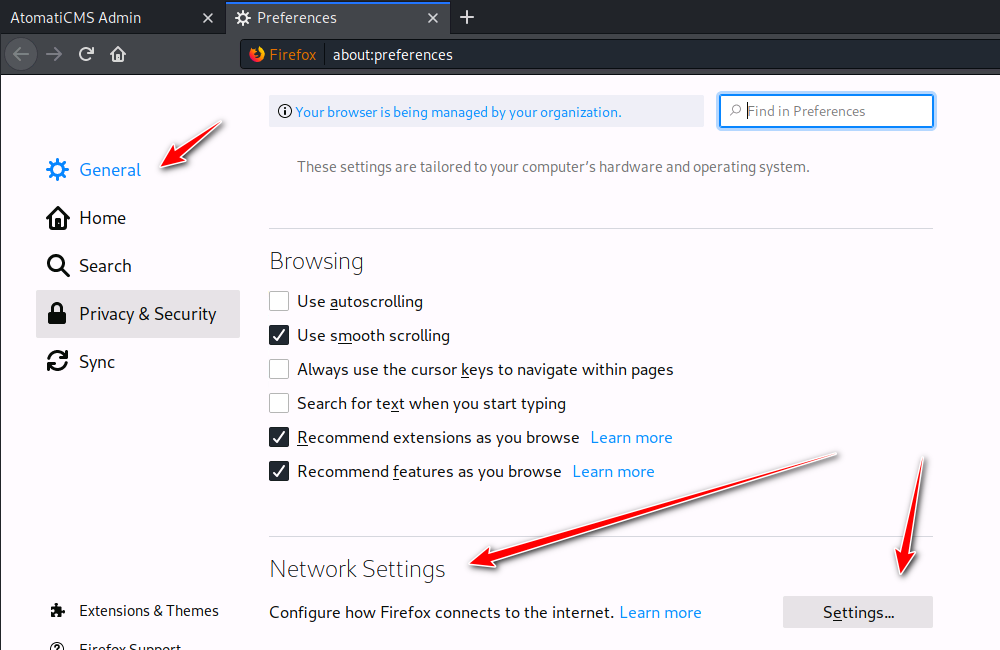The height and width of the screenshot is (650, 1000).
Task: Reload the page with the toolbar refresh icon
Action: [x=87, y=54]
